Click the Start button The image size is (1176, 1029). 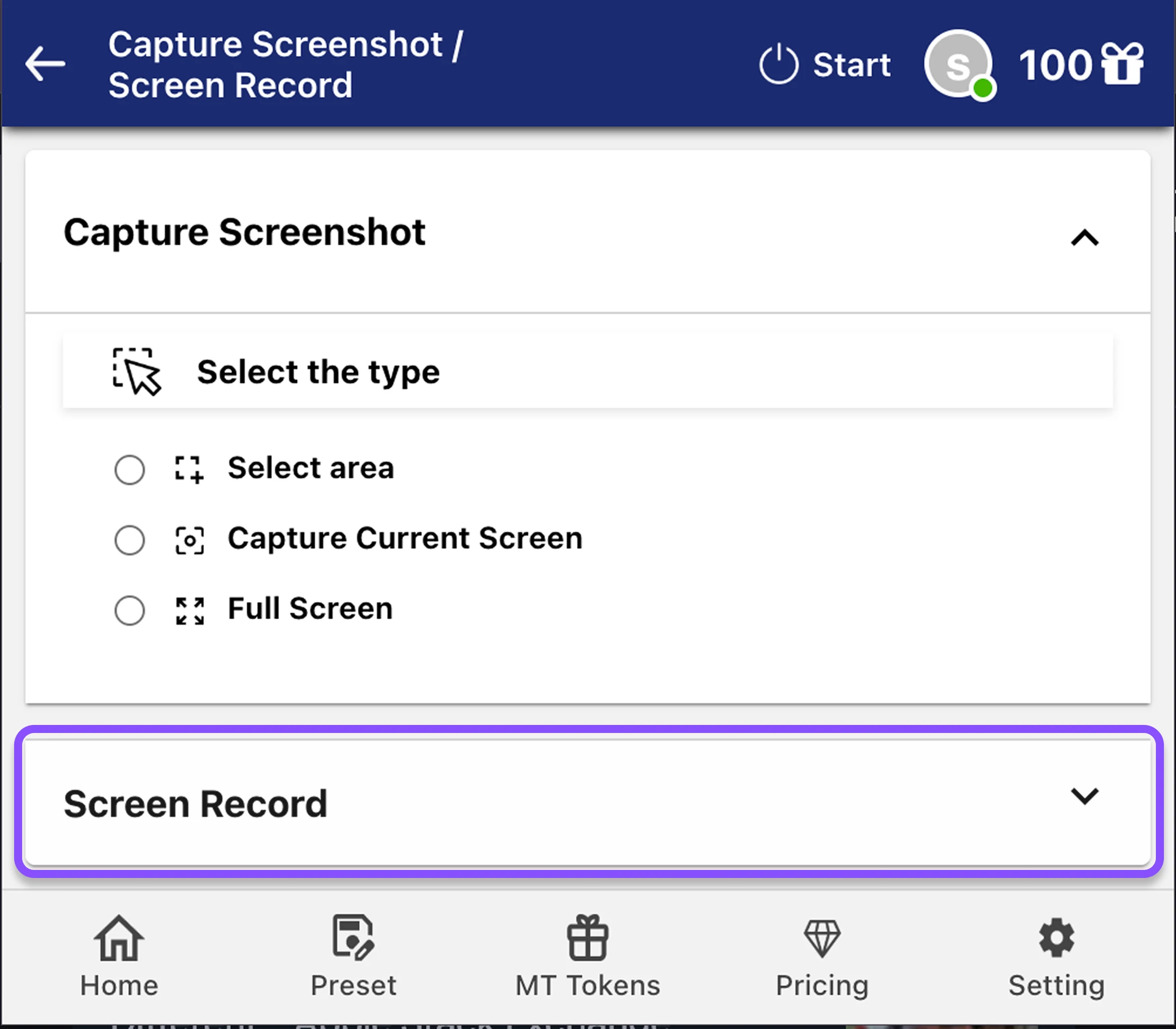pos(852,64)
